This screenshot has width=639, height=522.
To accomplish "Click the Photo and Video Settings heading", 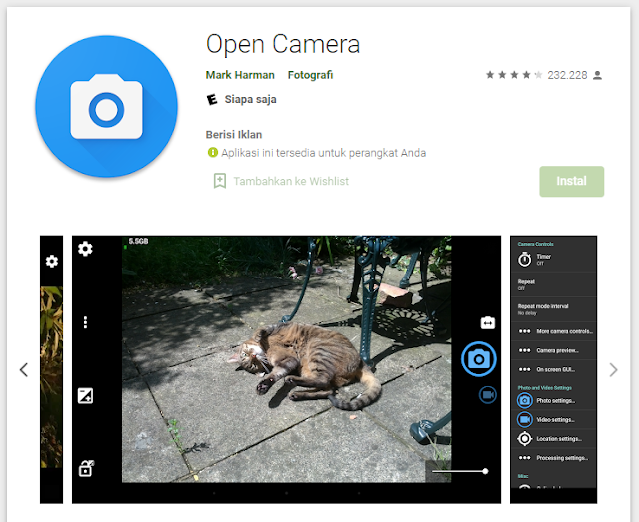I will click(x=544, y=388).
